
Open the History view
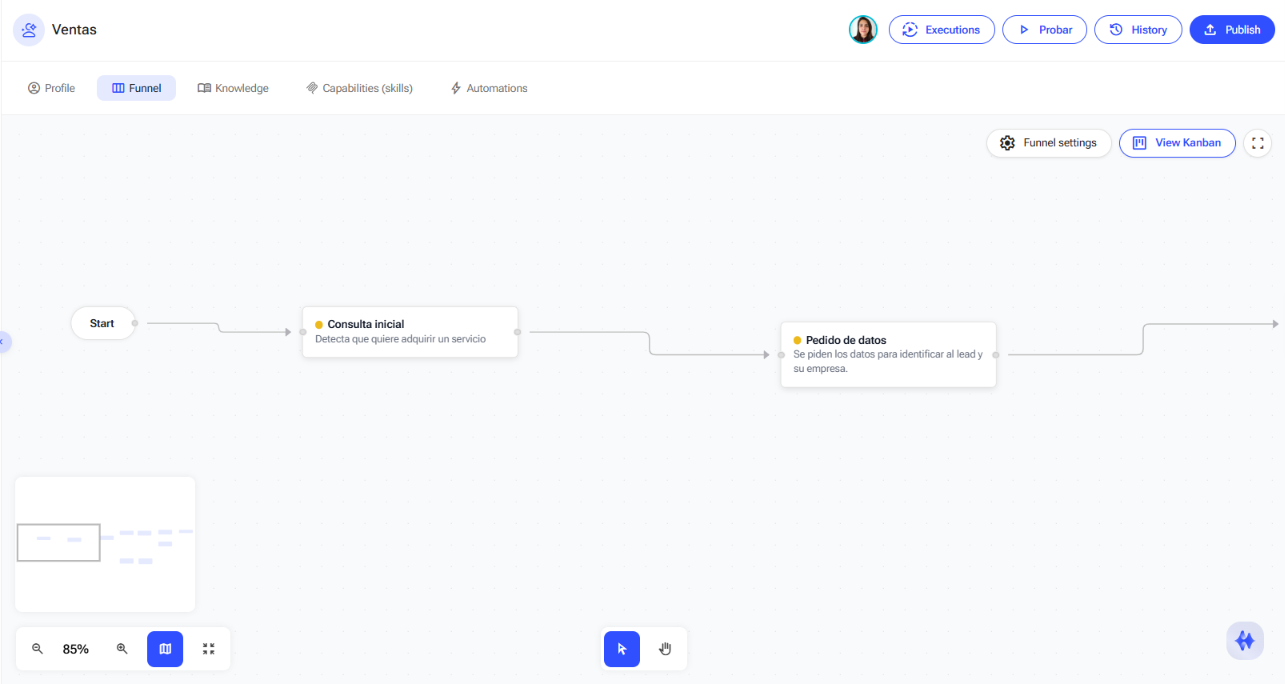(1138, 30)
